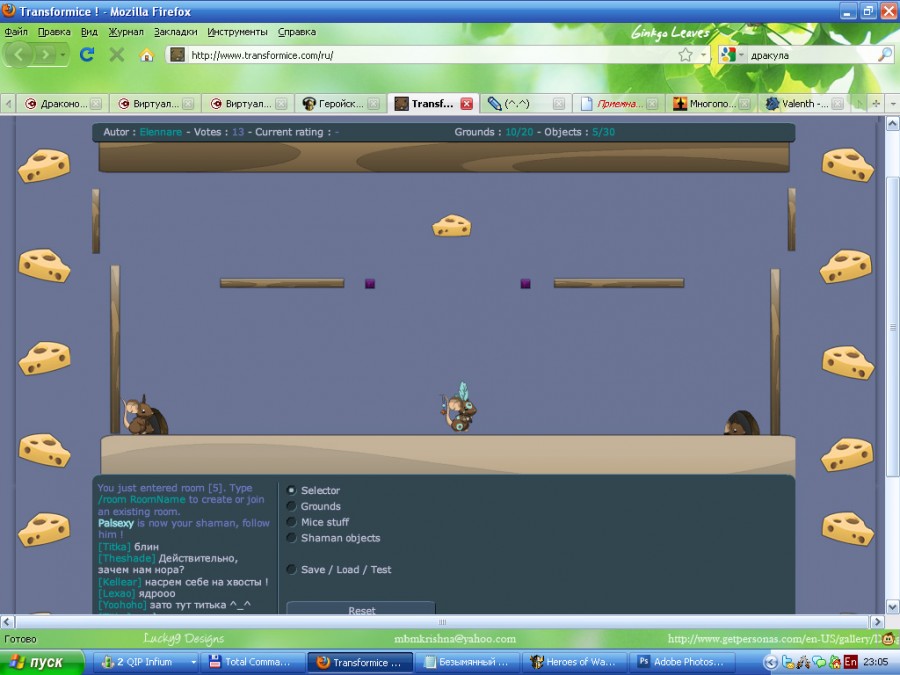
Task: Go back with the Firefox back arrow
Action: (18, 55)
